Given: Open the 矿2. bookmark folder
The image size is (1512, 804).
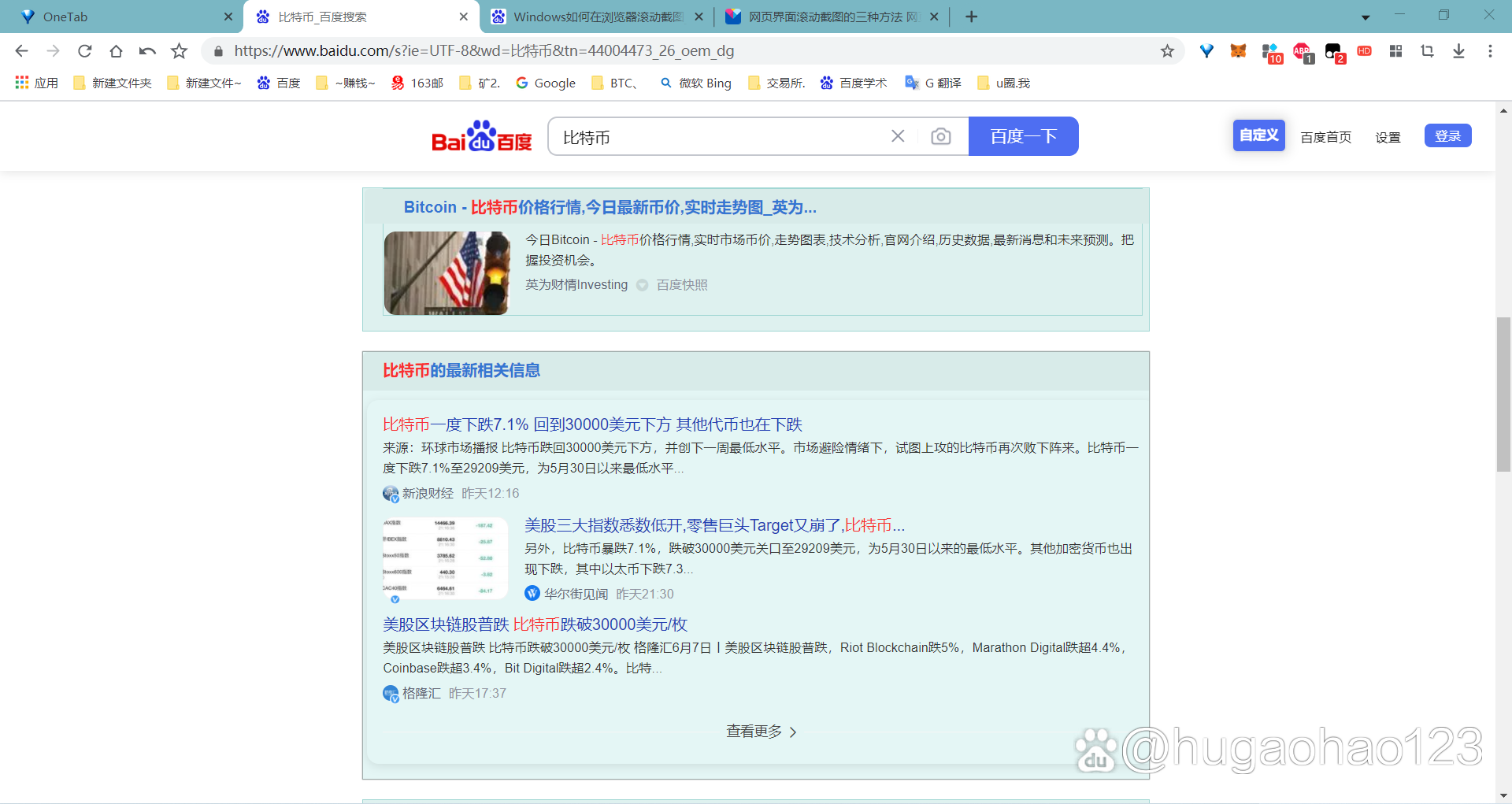Looking at the screenshot, I should (x=480, y=83).
